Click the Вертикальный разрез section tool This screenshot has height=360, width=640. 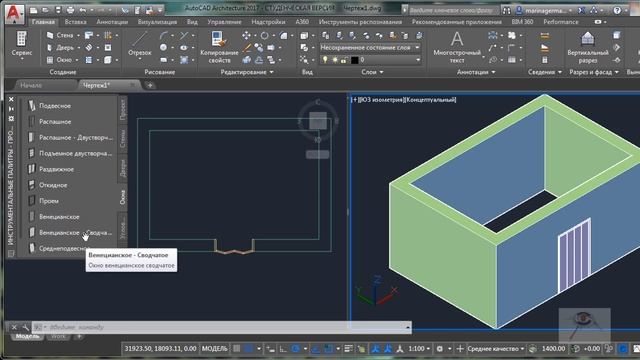coord(588,48)
